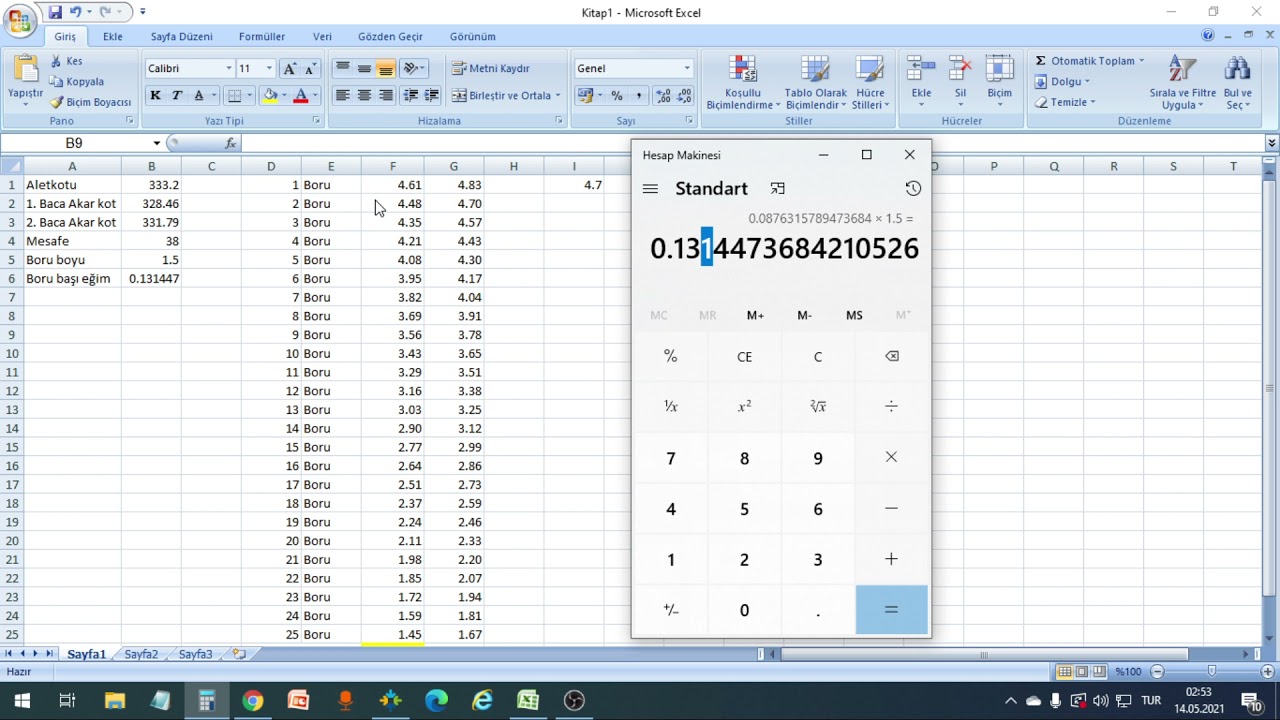Click Sırala ve Filtre Uygula
The width and height of the screenshot is (1280, 720).
pyautogui.click(x=1182, y=82)
